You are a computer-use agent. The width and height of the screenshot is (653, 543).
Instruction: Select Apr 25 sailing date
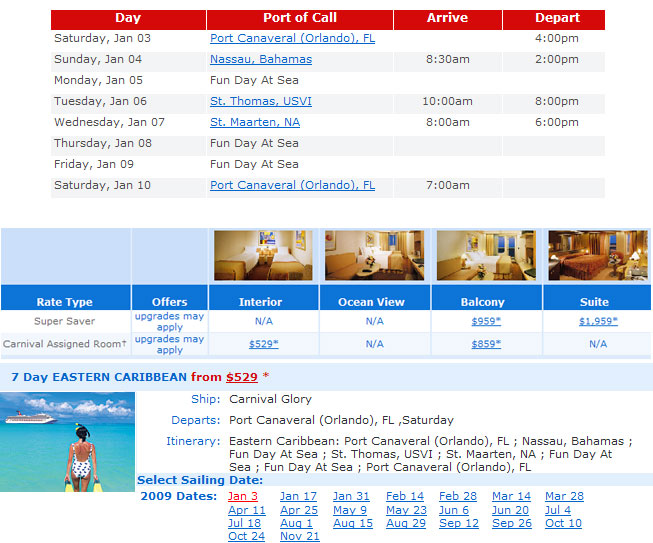299,510
